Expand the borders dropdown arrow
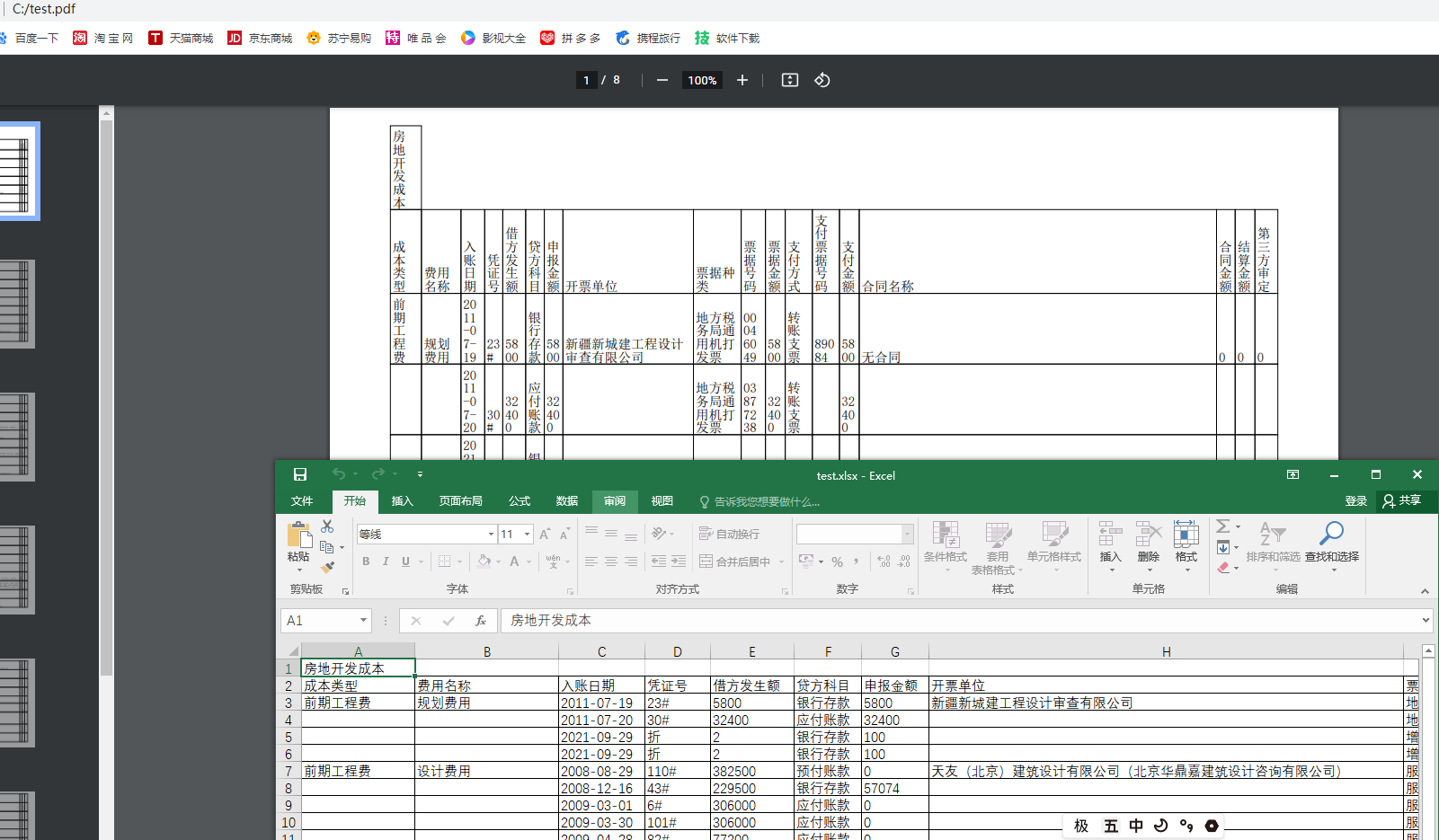1439x840 pixels. pos(459,562)
